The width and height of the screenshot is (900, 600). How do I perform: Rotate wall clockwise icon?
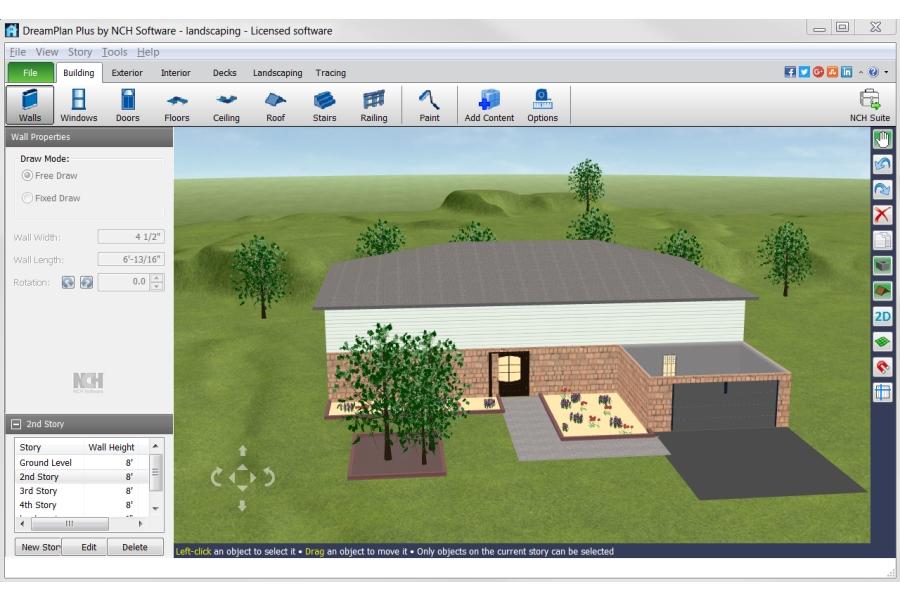[86, 282]
